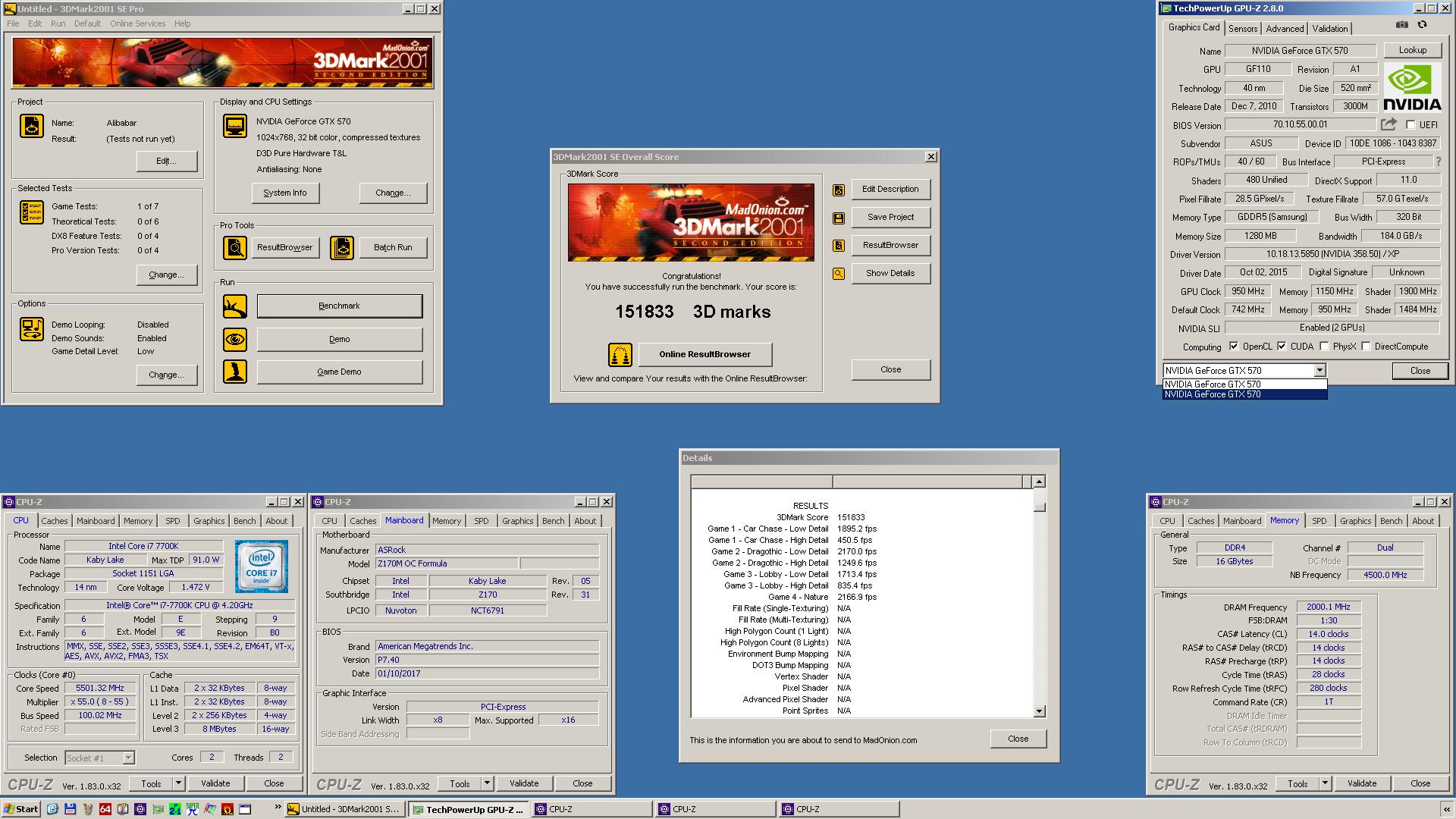1456x819 pixels.
Task: Click the Save Project button
Action: 890,217
